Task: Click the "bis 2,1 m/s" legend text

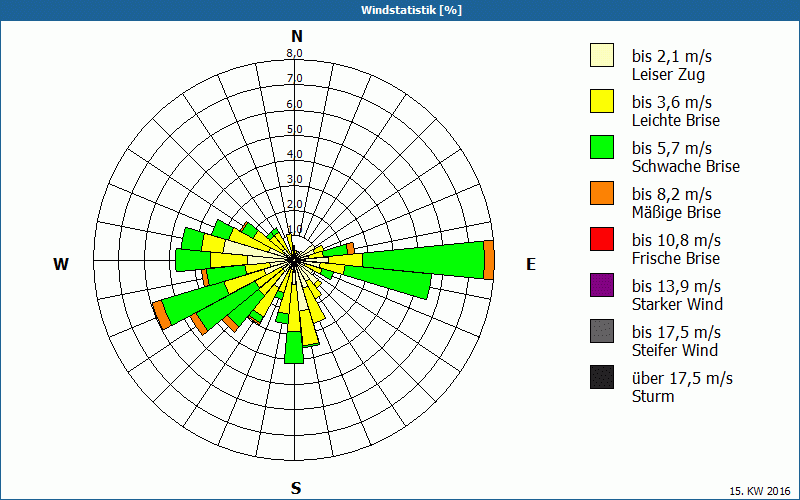Action: 671,56
